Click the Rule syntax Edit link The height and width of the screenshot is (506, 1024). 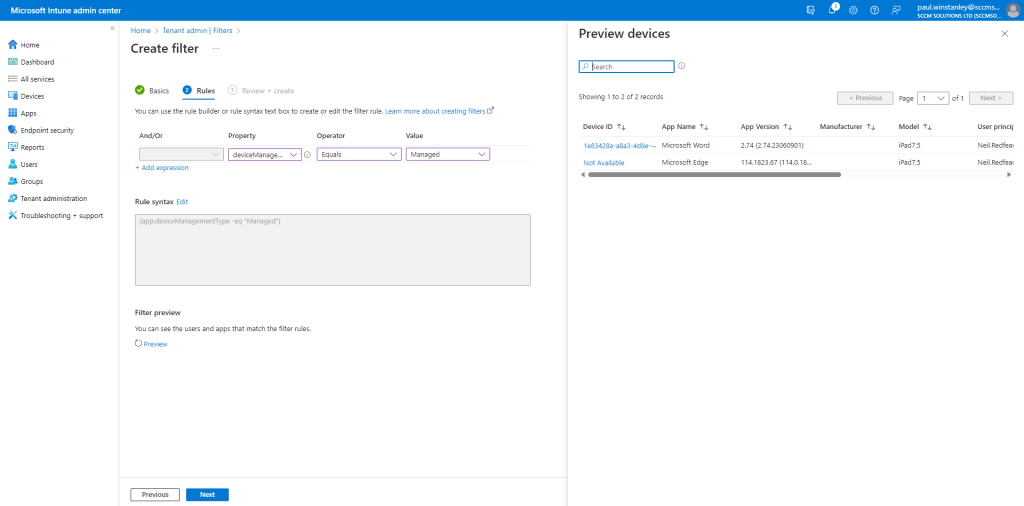pyautogui.click(x=182, y=202)
